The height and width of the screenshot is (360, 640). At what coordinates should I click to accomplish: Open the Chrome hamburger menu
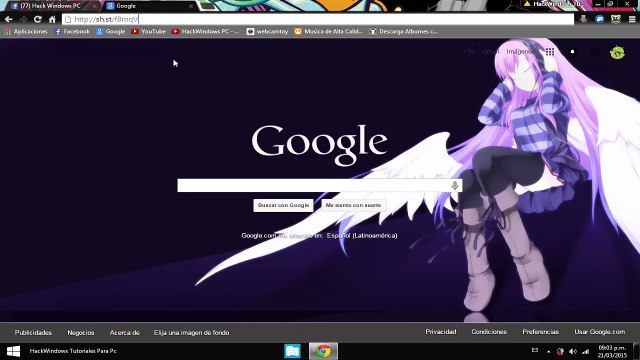pyautogui.click(x=632, y=19)
